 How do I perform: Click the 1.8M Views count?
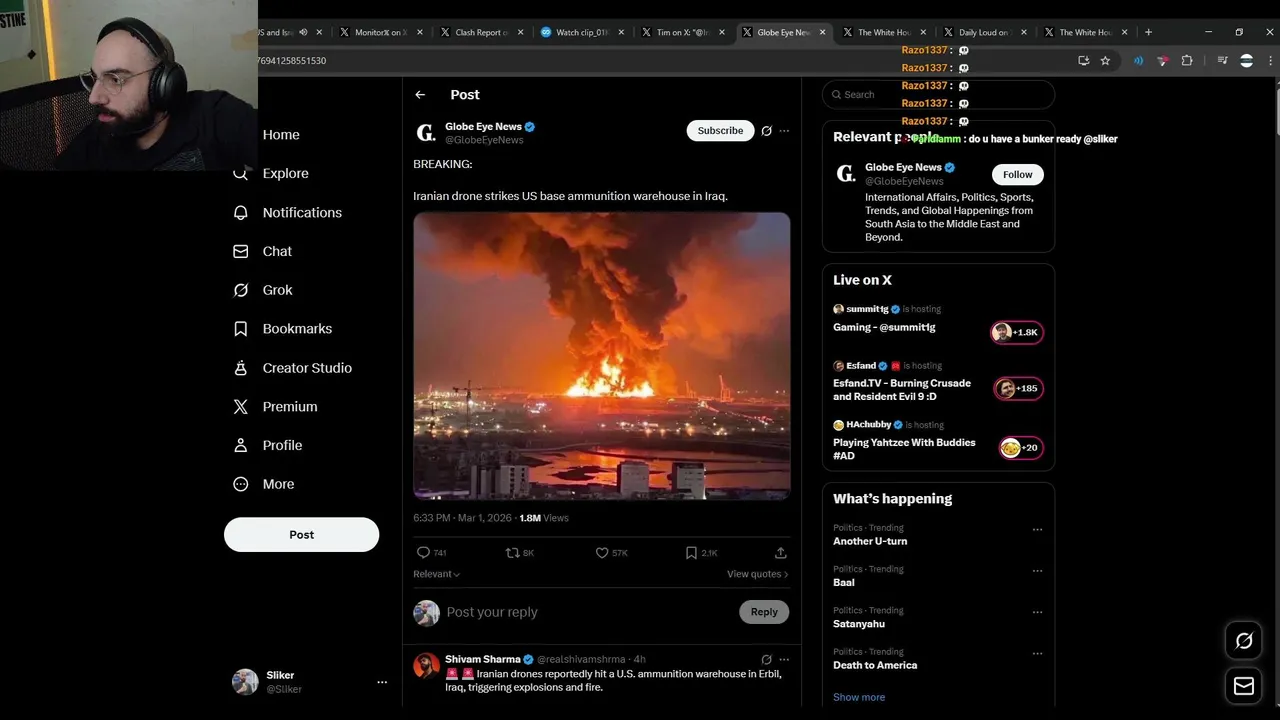544,518
